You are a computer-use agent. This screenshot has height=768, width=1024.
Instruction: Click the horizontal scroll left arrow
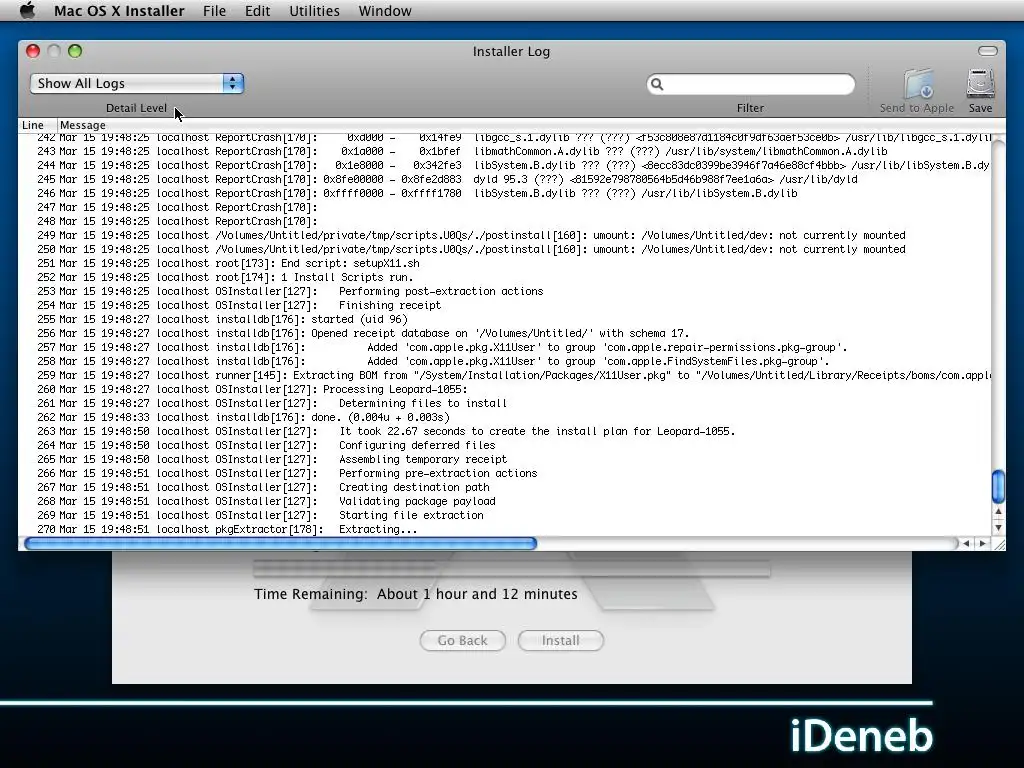pos(966,543)
